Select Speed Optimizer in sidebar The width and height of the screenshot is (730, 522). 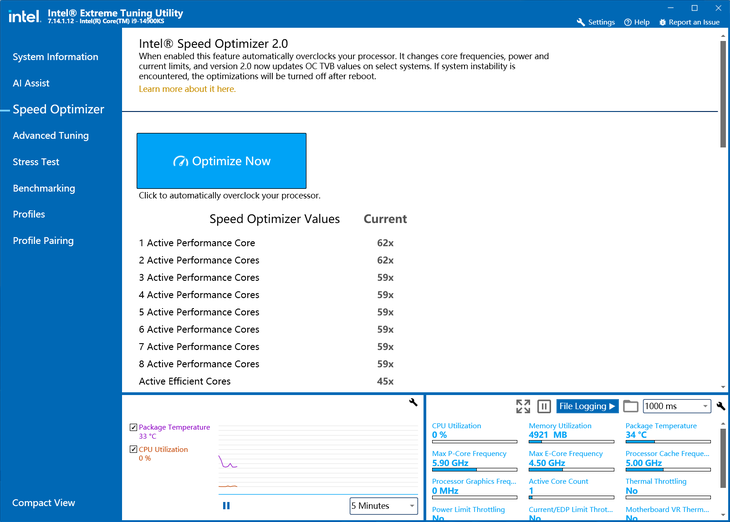pyautogui.click(x=58, y=109)
